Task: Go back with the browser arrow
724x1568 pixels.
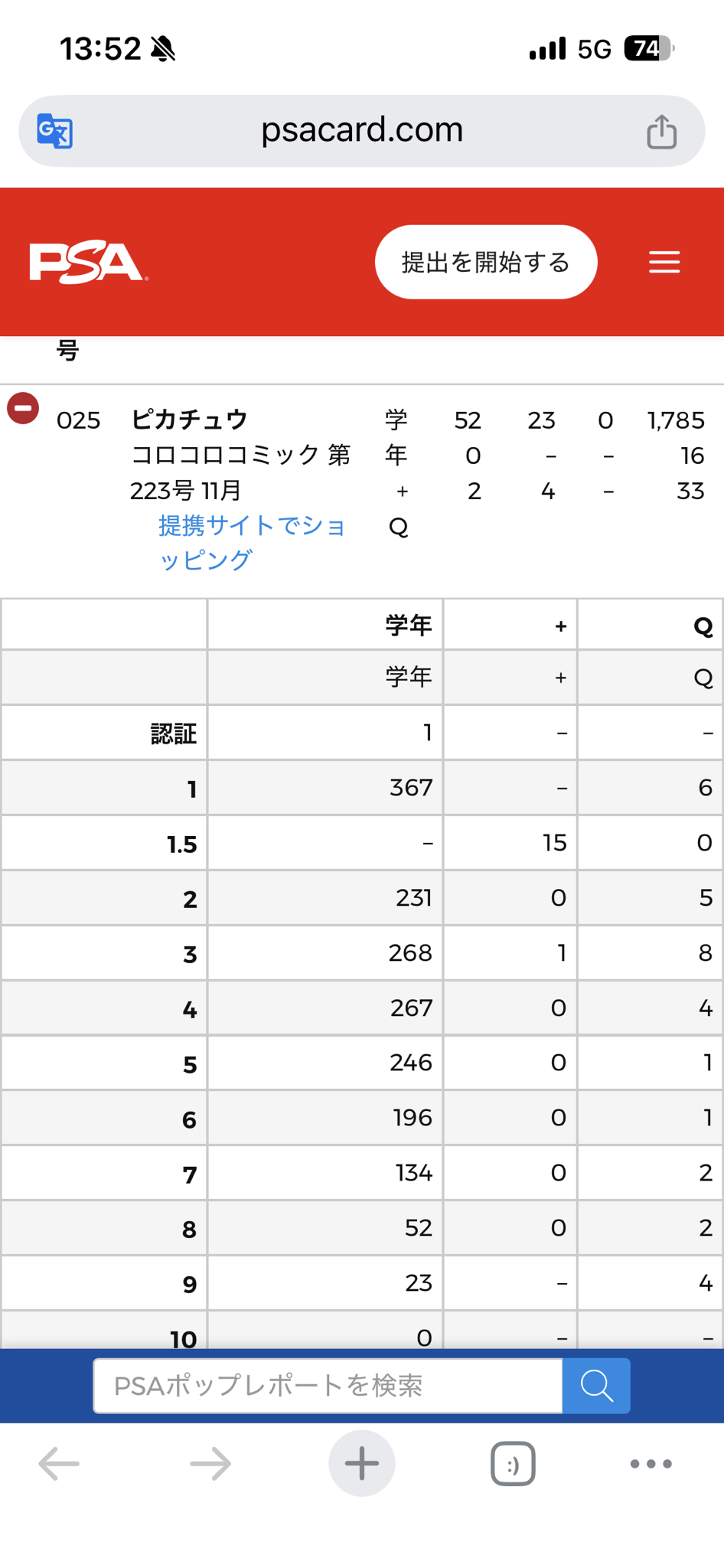Action: point(59,1463)
